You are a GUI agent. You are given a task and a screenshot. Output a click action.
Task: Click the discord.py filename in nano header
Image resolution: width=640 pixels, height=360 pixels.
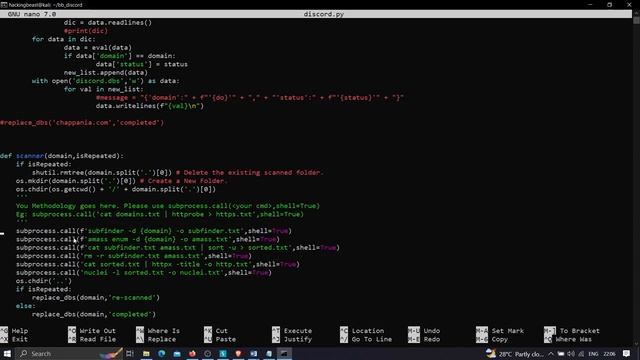coord(324,14)
